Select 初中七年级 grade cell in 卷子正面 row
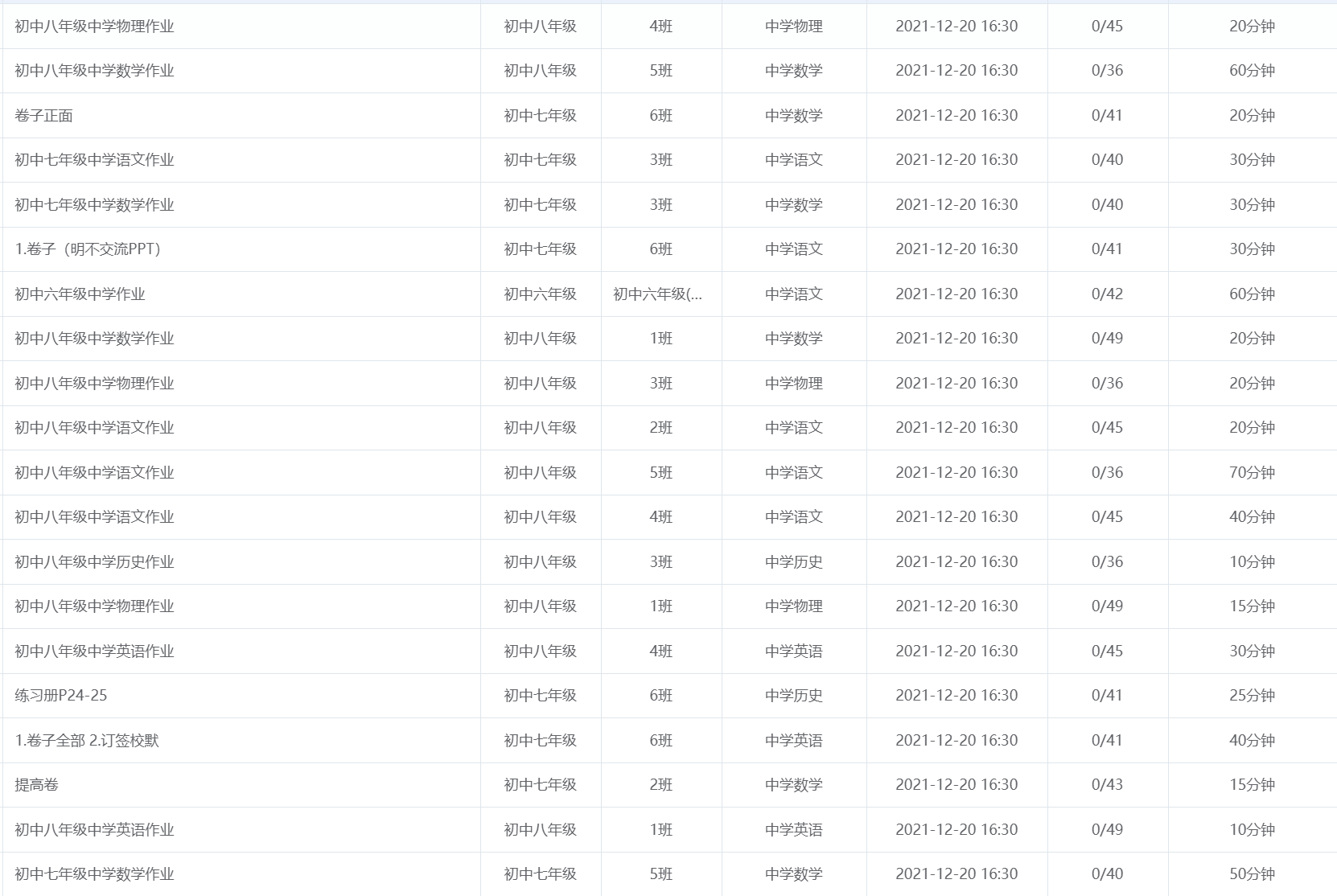1337x896 pixels. 540,116
